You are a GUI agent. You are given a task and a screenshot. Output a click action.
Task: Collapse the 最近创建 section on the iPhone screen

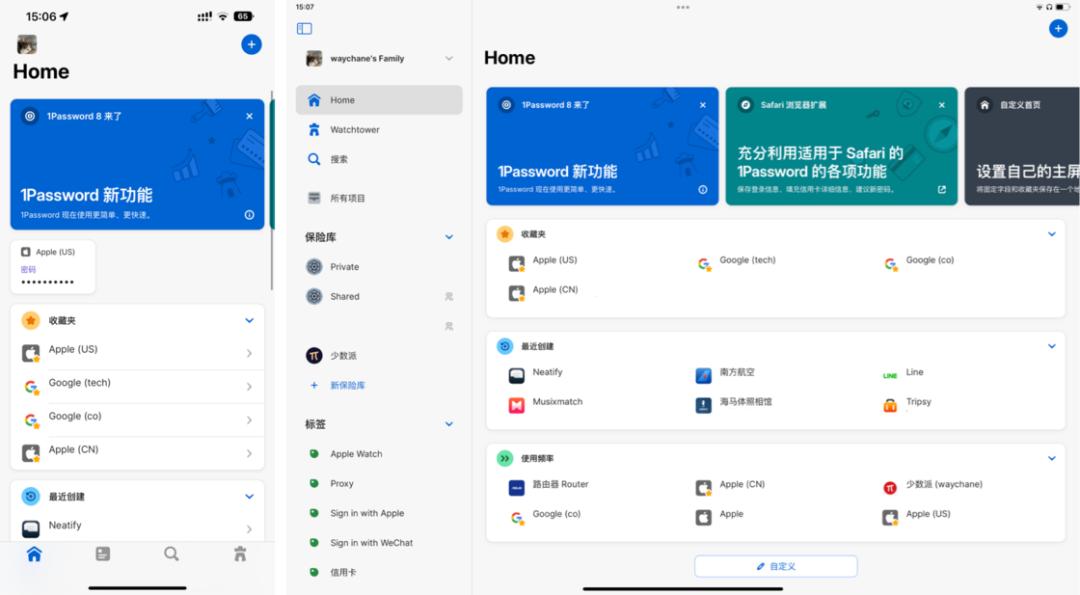click(x=249, y=497)
